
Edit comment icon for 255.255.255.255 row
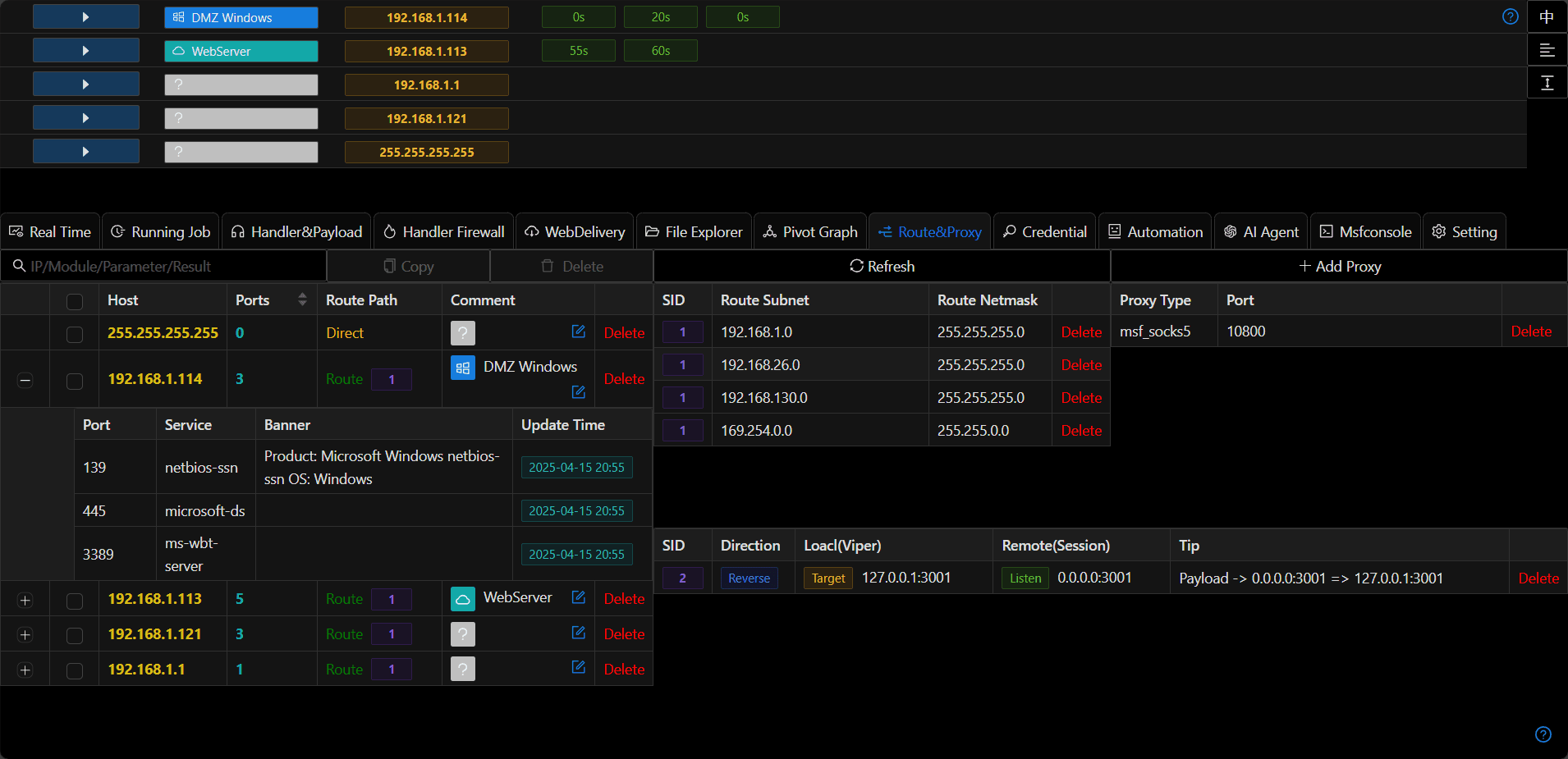579,331
